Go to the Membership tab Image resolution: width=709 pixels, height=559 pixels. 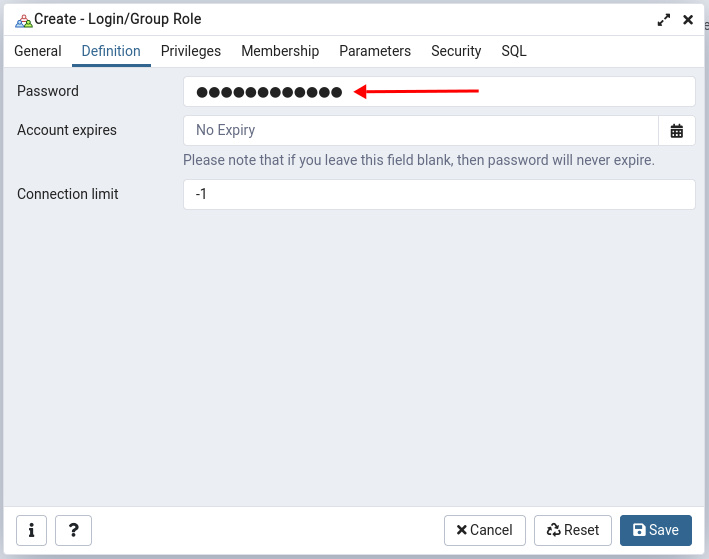[280, 51]
